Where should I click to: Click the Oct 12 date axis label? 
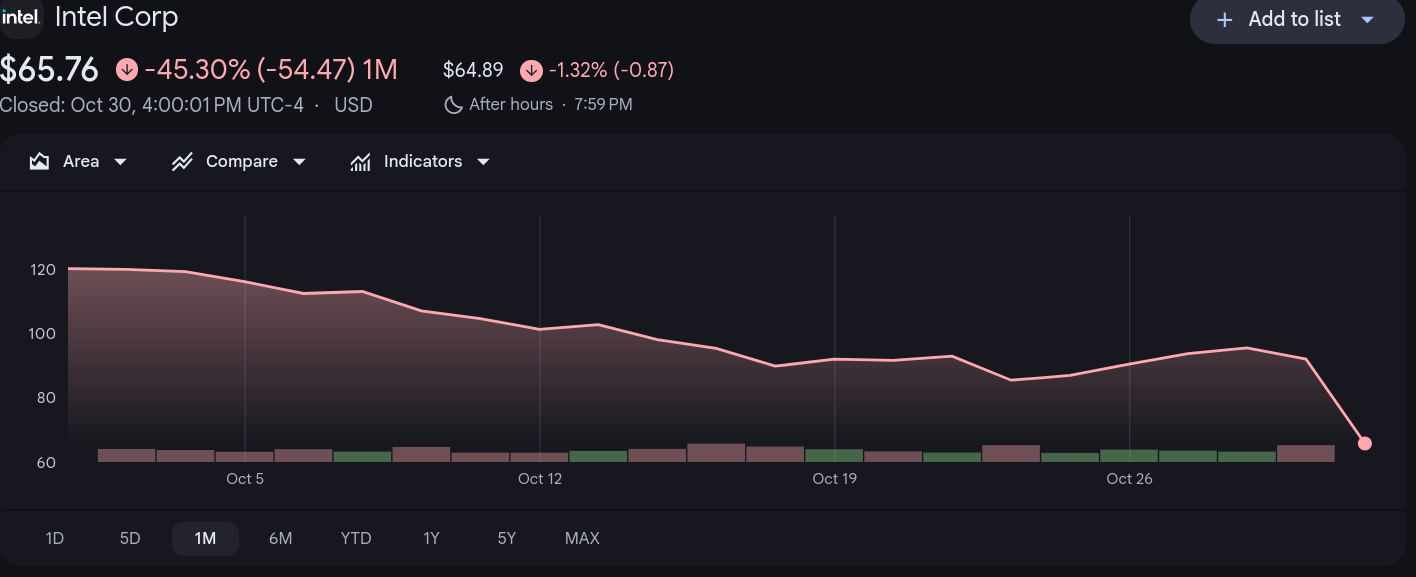[540, 479]
